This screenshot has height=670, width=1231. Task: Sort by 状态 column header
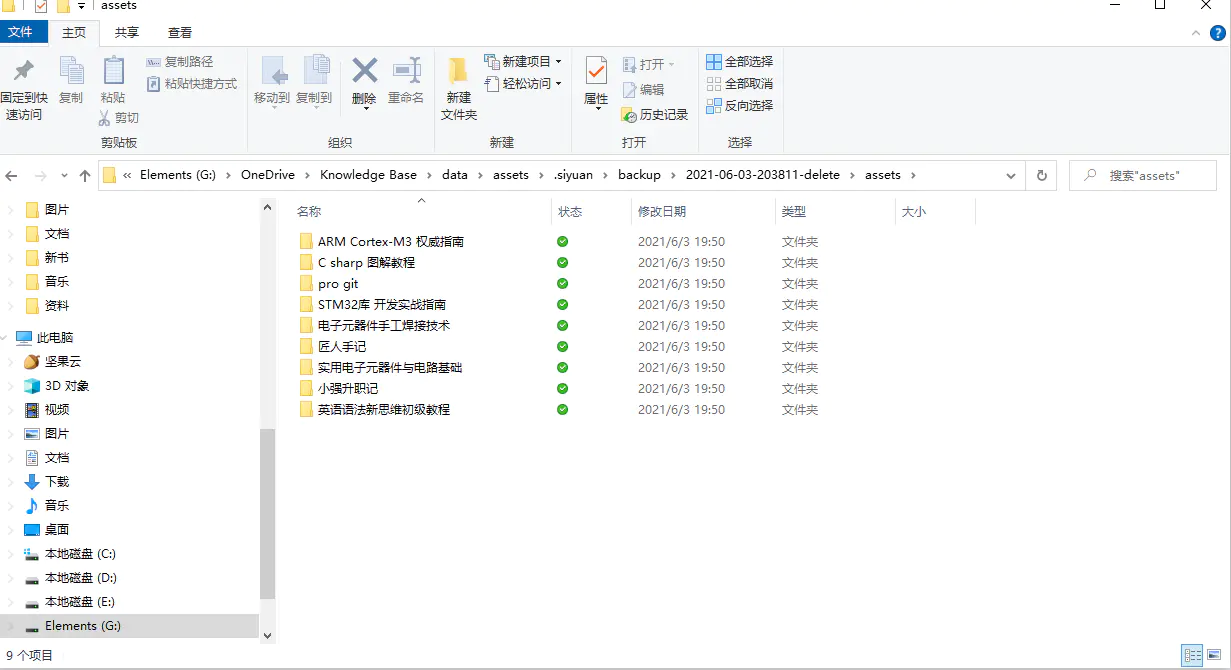tap(570, 212)
